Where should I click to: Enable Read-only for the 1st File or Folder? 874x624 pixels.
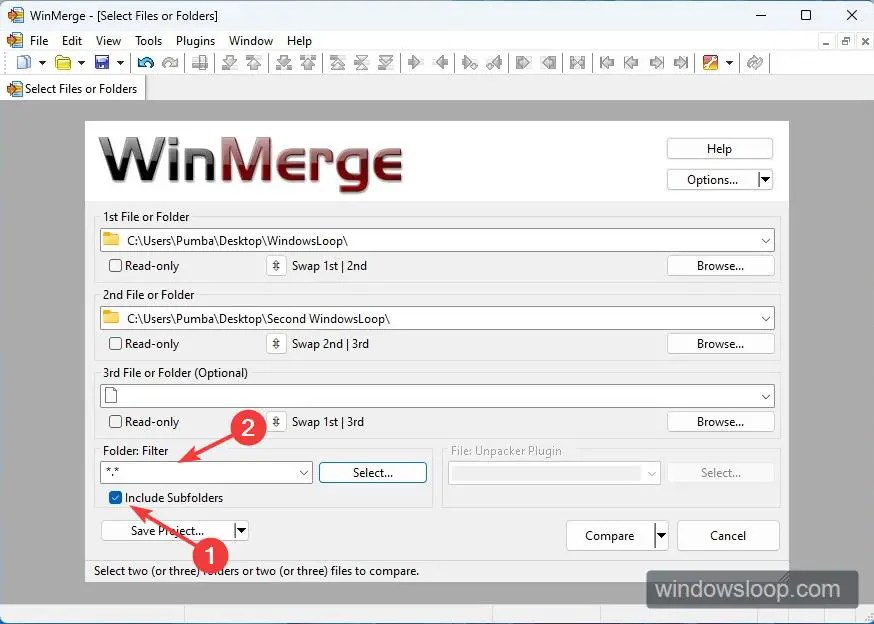115,266
